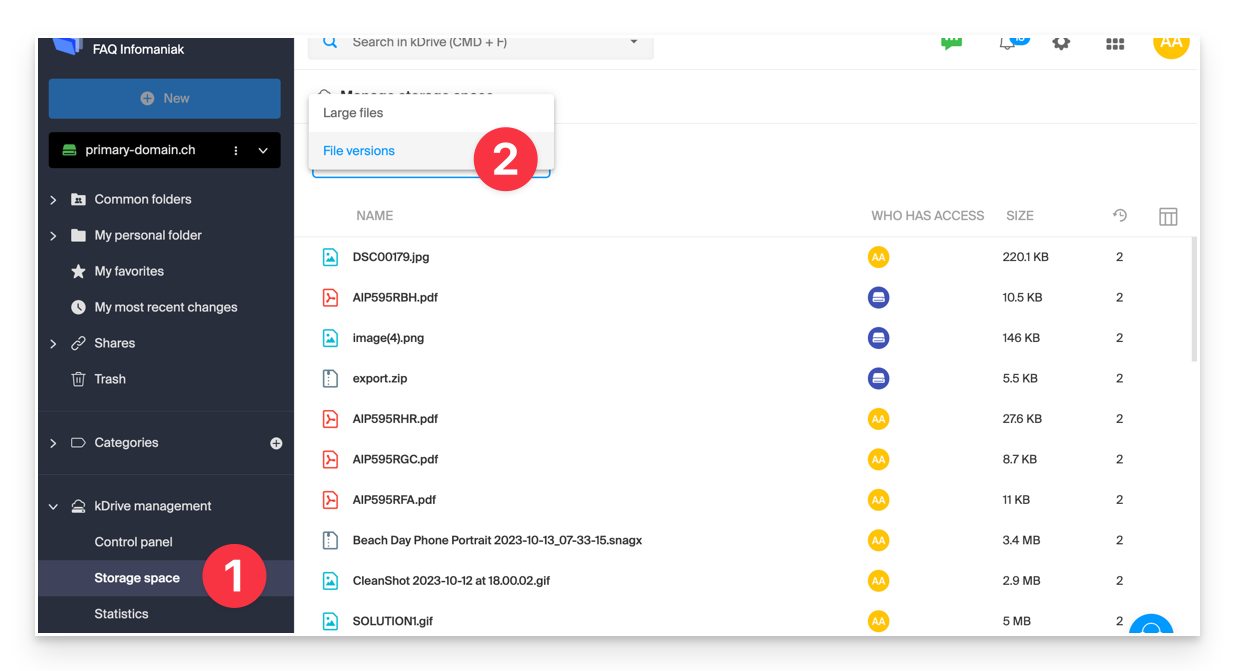Open the search scope dropdown arrow
This screenshot has height=671, width=1235.
point(634,42)
